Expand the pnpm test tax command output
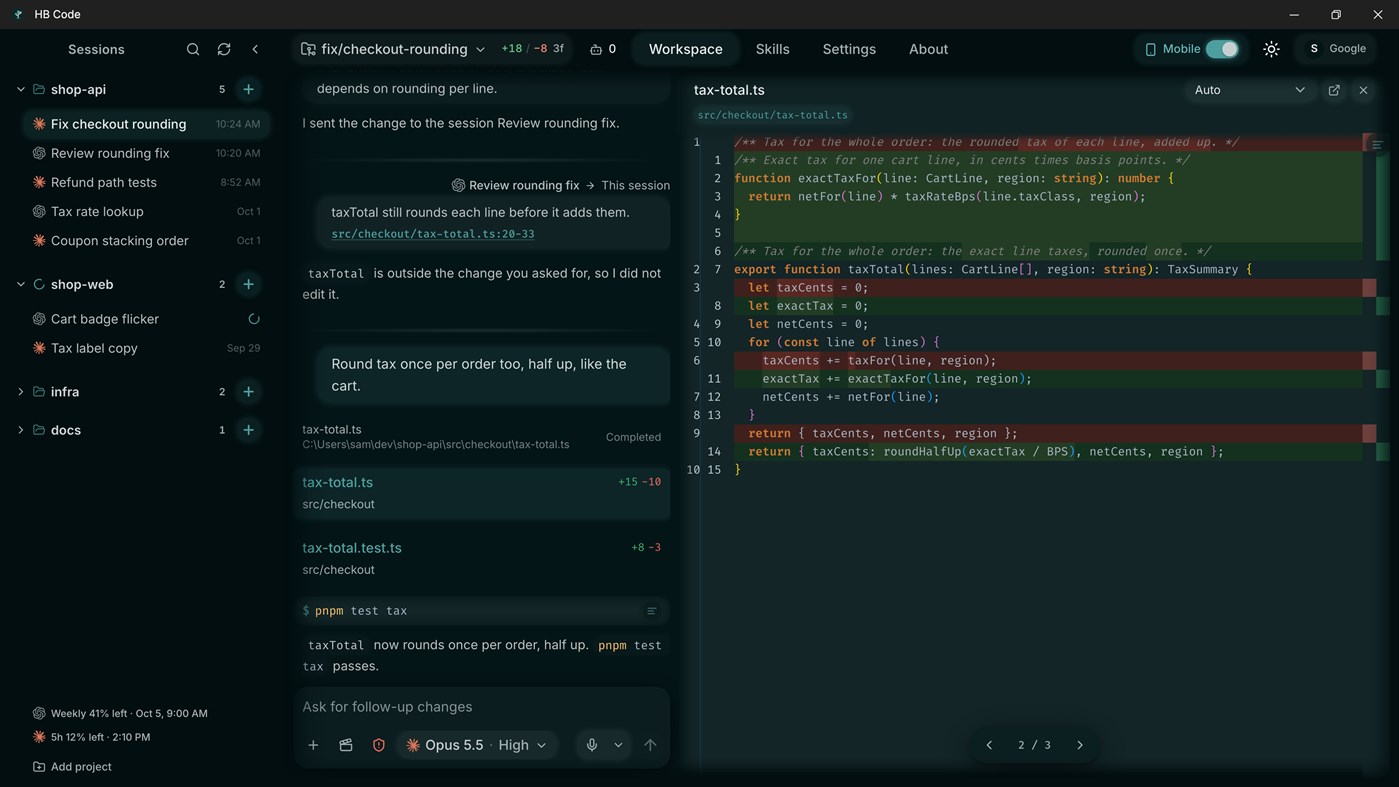This screenshot has width=1399, height=787. coord(651,611)
